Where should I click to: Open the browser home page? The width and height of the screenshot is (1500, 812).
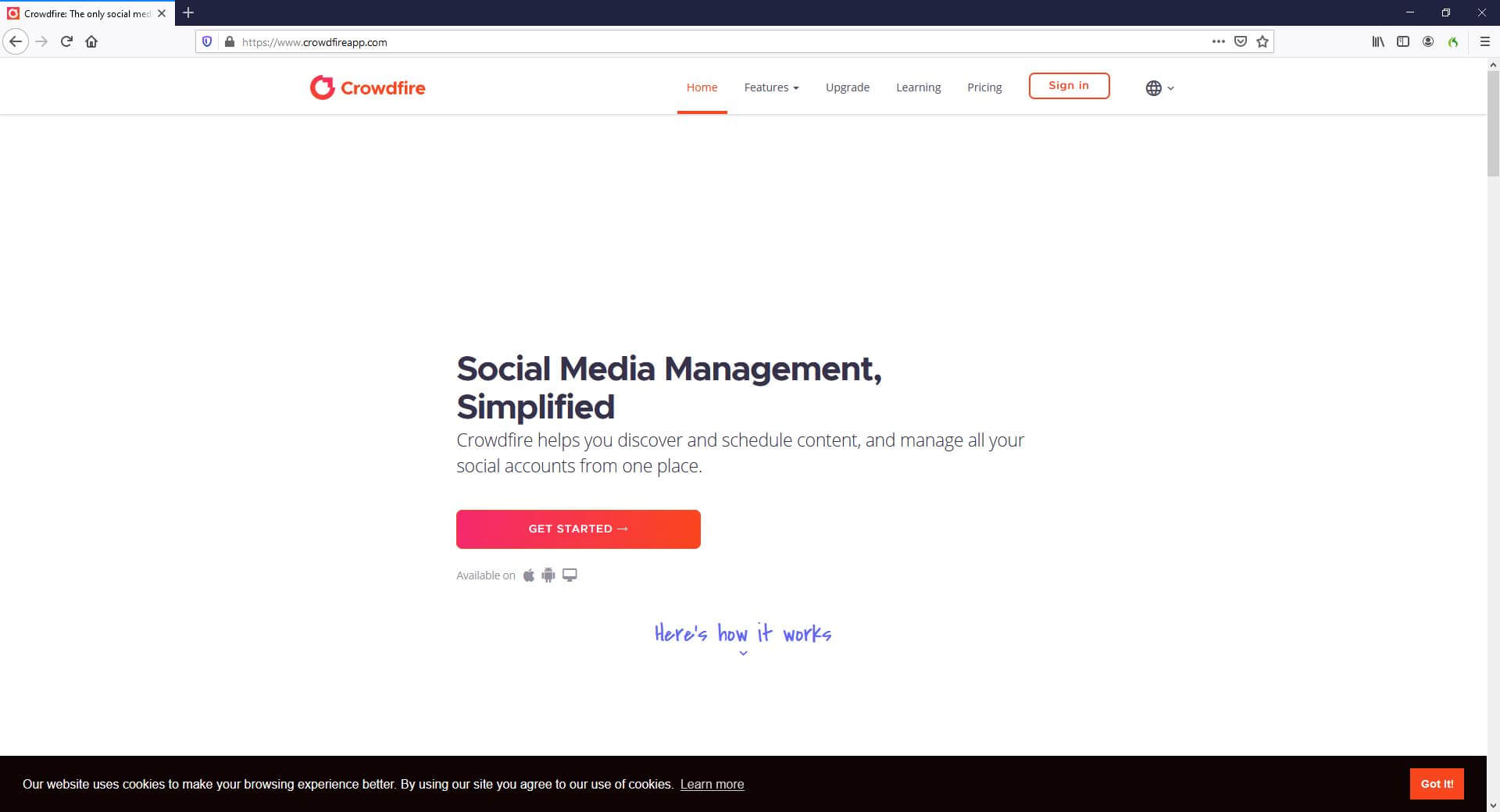pyautogui.click(x=91, y=41)
